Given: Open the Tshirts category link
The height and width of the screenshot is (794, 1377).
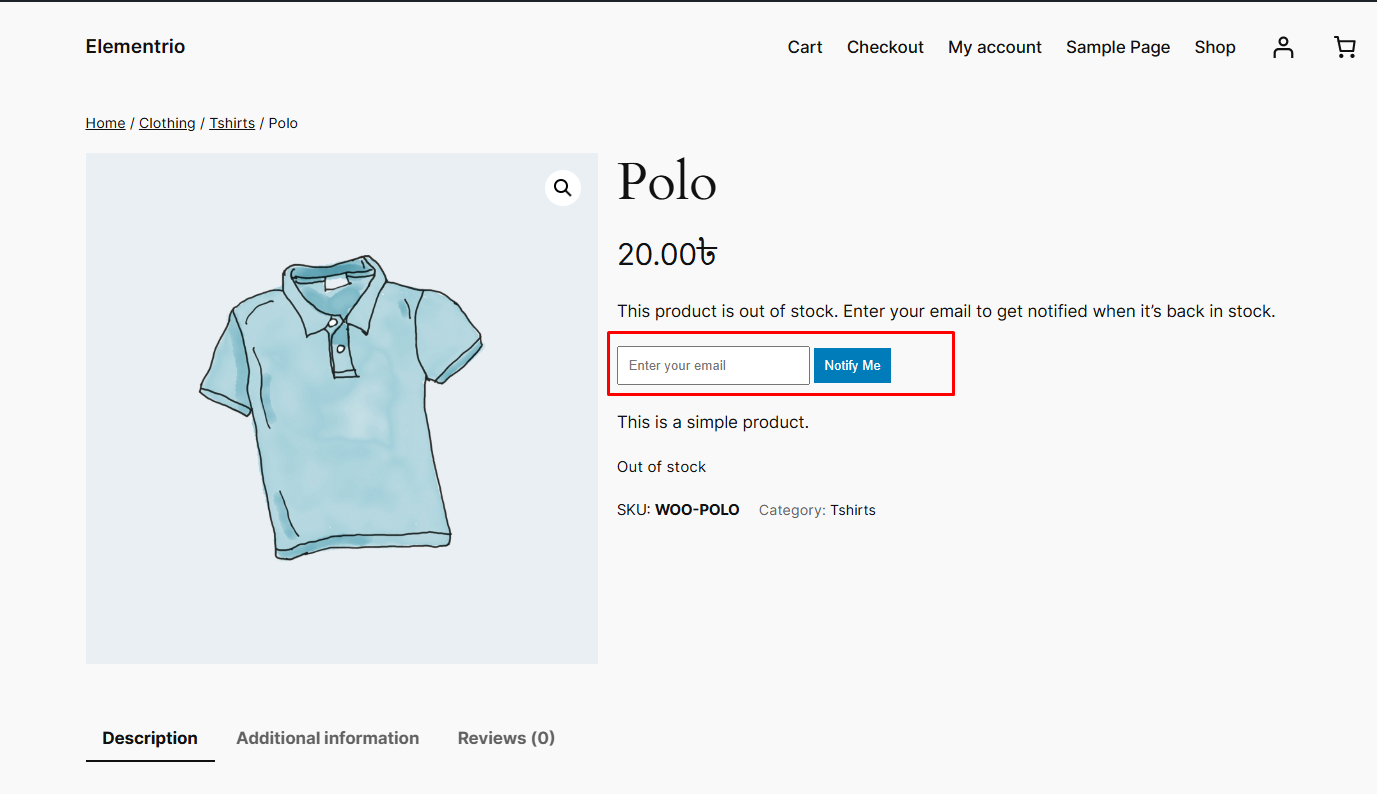Looking at the screenshot, I should coord(853,510).
